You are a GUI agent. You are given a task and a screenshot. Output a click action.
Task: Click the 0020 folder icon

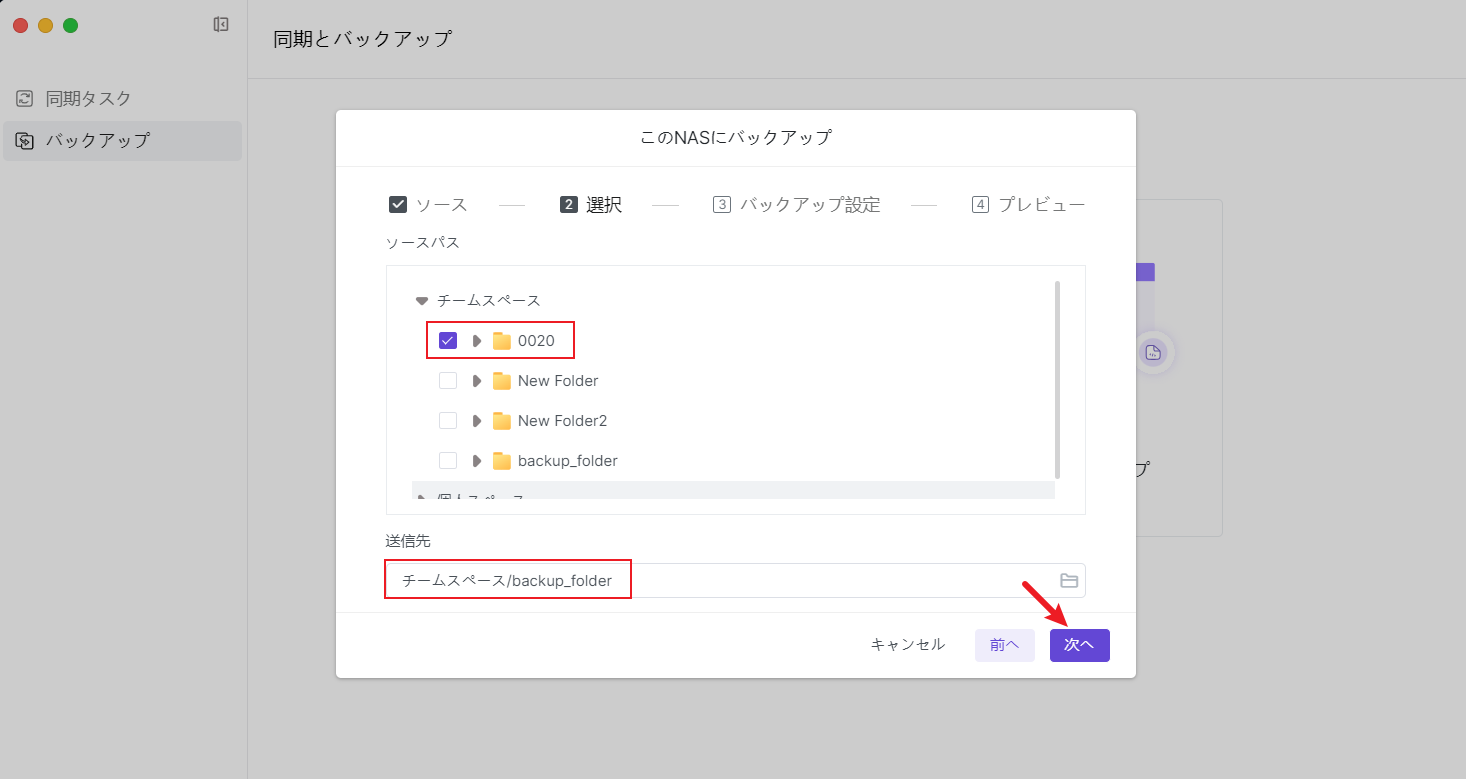pos(502,341)
